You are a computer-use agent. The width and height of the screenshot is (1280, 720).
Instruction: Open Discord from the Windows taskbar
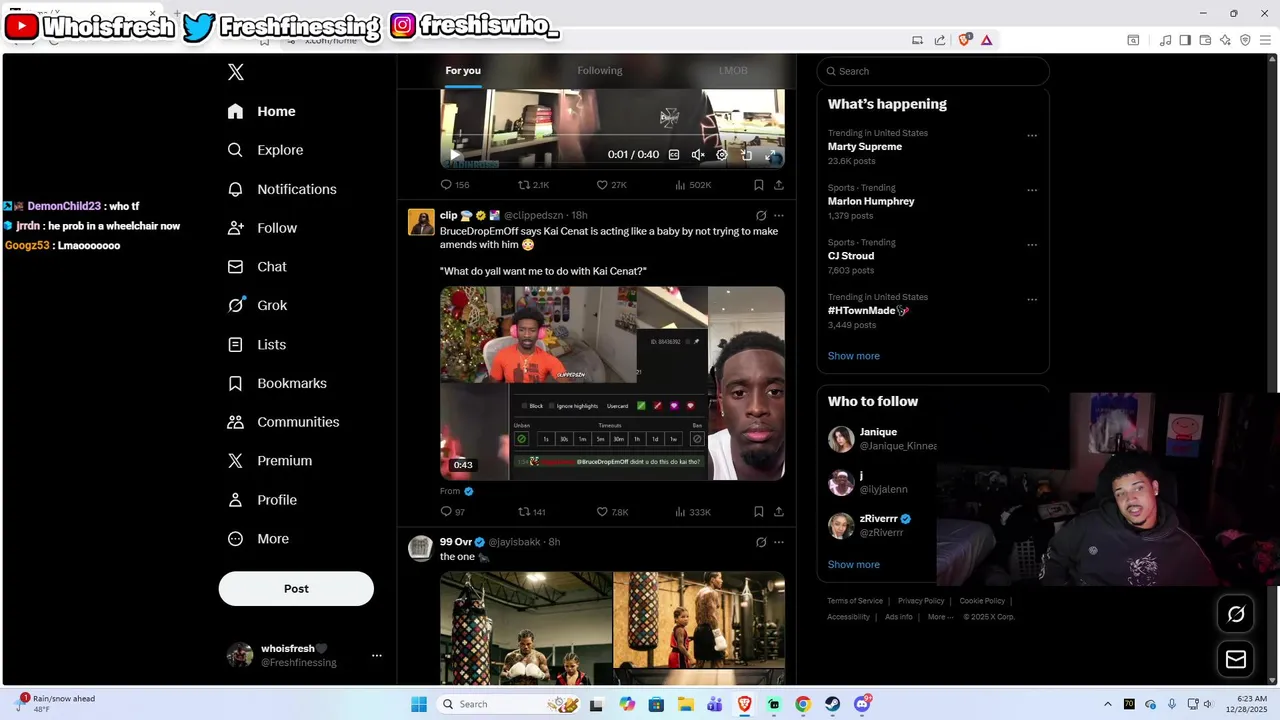coord(862,704)
